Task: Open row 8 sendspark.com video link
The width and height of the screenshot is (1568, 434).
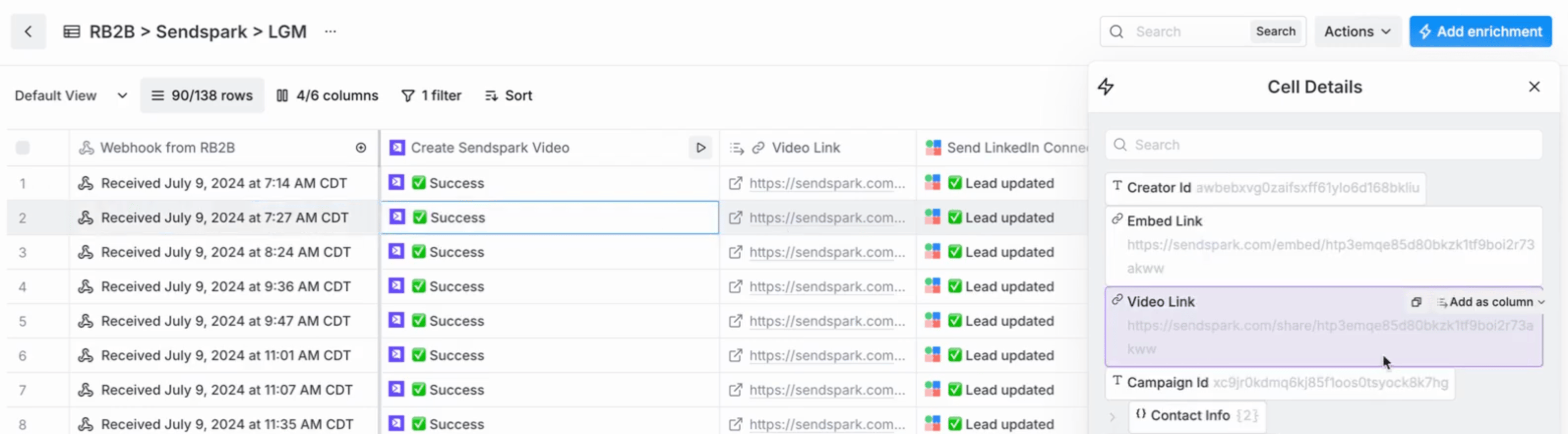Action: (x=827, y=424)
